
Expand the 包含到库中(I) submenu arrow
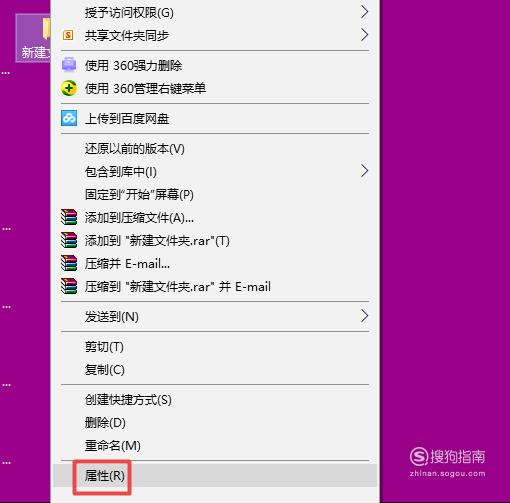pyautogui.click(x=365, y=171)
